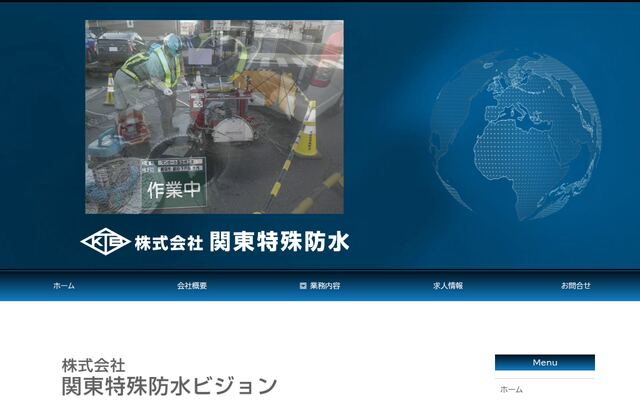This screenshot has width=640, height=400.
Task: Expand the dropdown icon beside 業務内容
Action: pos(303,286)
